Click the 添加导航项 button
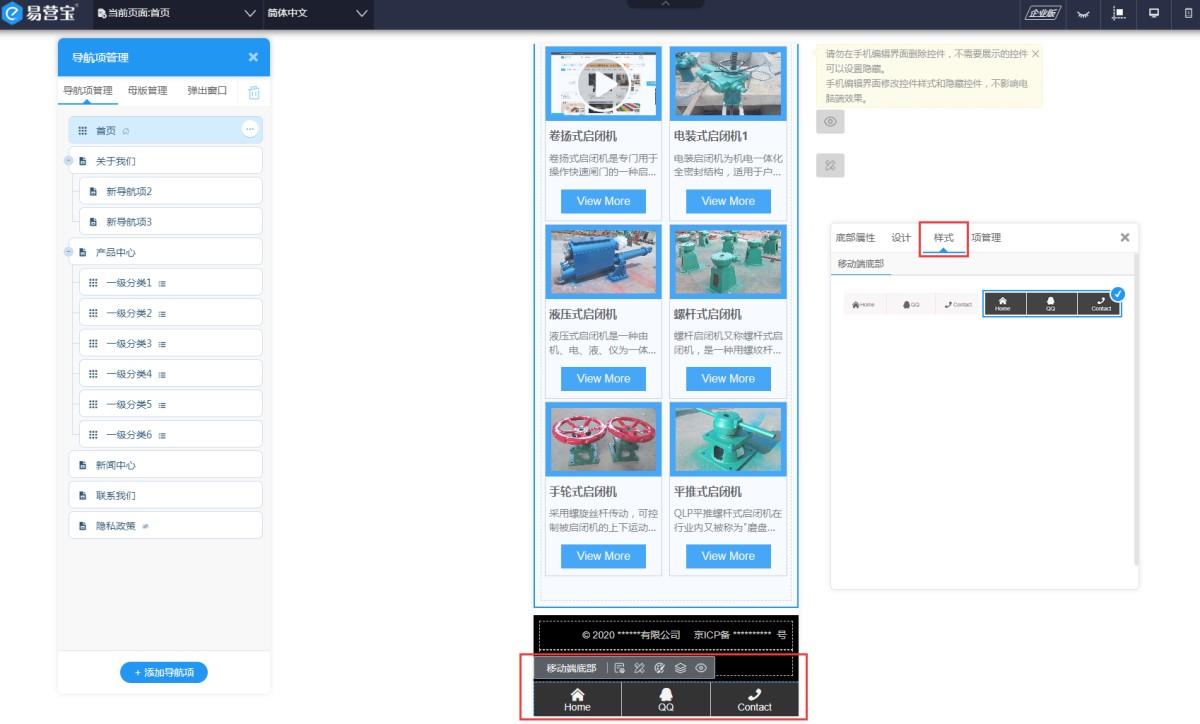This screenshot has height=724, width=1200. pos(164,673)
